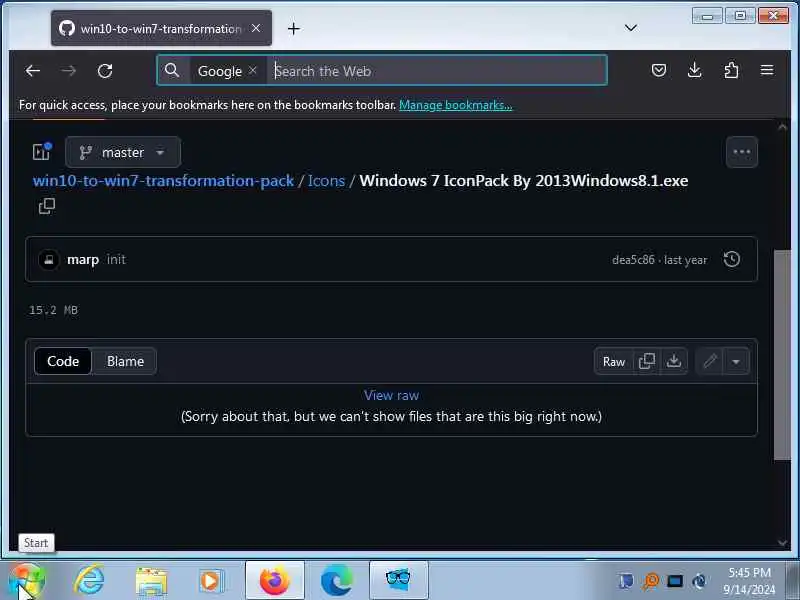Open the master branch dropdown
Viewport: 800px width, 600px height.
click(x=123, y=152)
